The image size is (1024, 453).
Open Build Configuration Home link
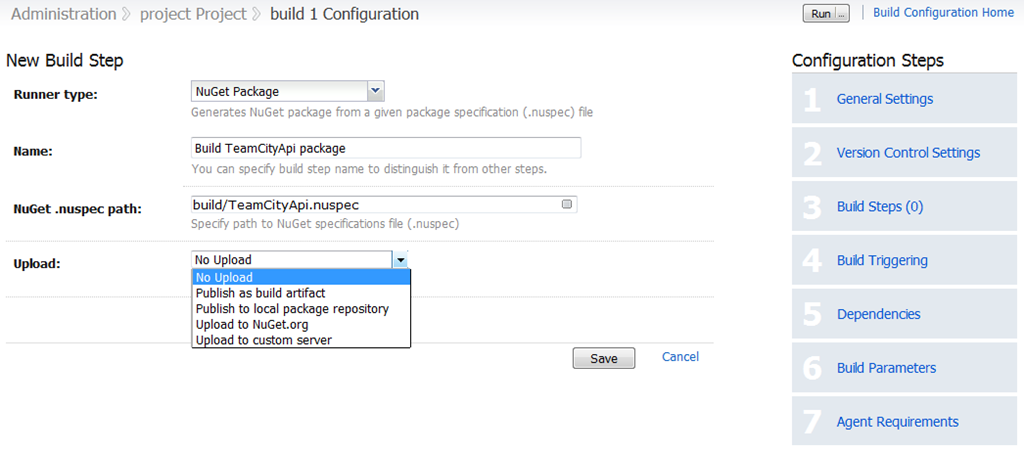click(943, 12)
